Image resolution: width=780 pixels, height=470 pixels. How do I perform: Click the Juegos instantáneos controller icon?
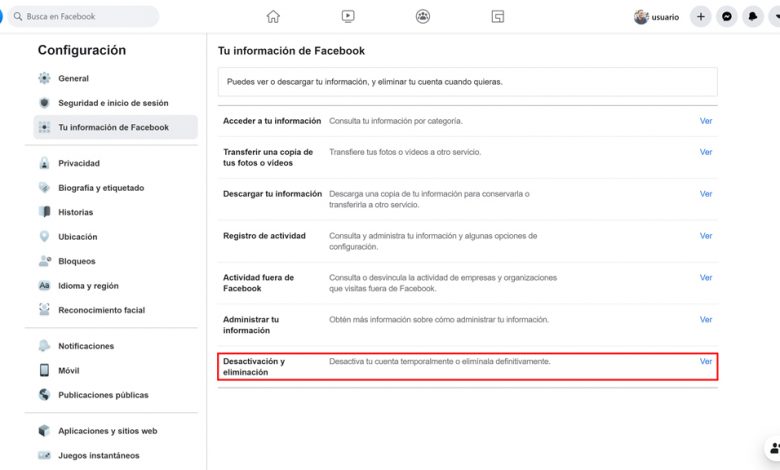pyautogui.click(x=44, y=455)
